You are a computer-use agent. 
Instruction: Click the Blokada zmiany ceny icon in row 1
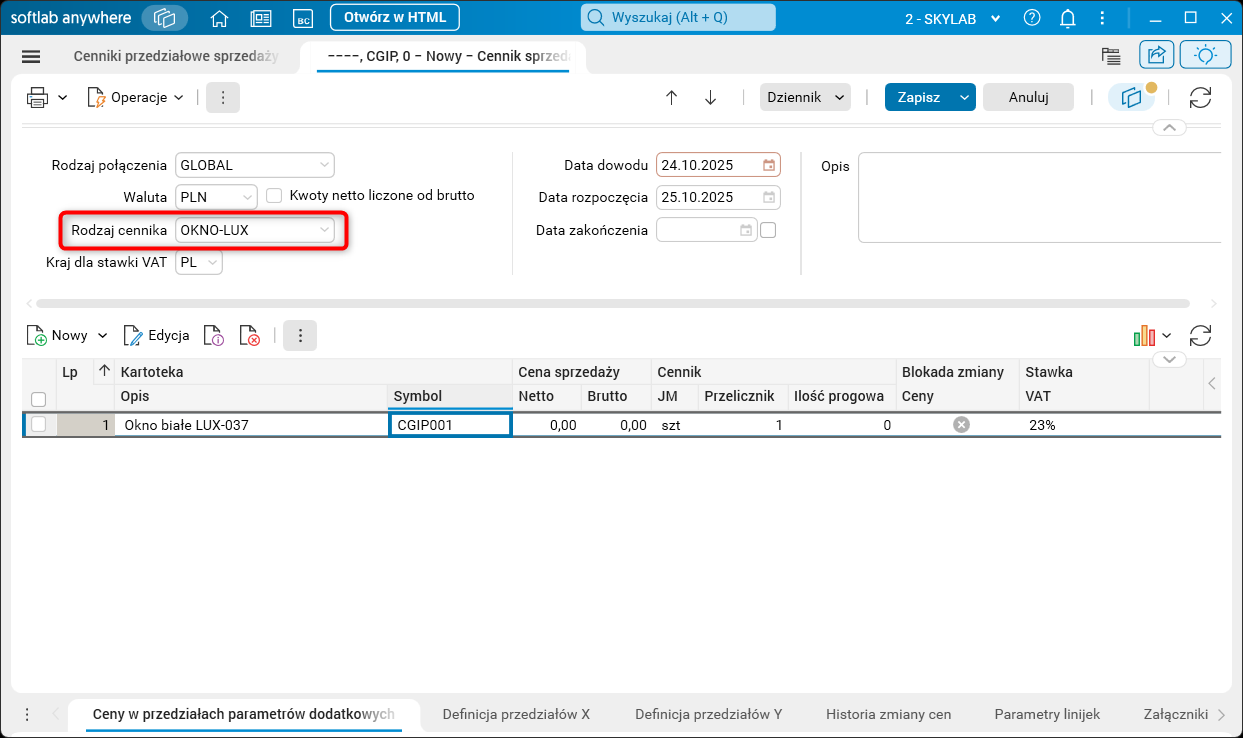click(961, 425)
